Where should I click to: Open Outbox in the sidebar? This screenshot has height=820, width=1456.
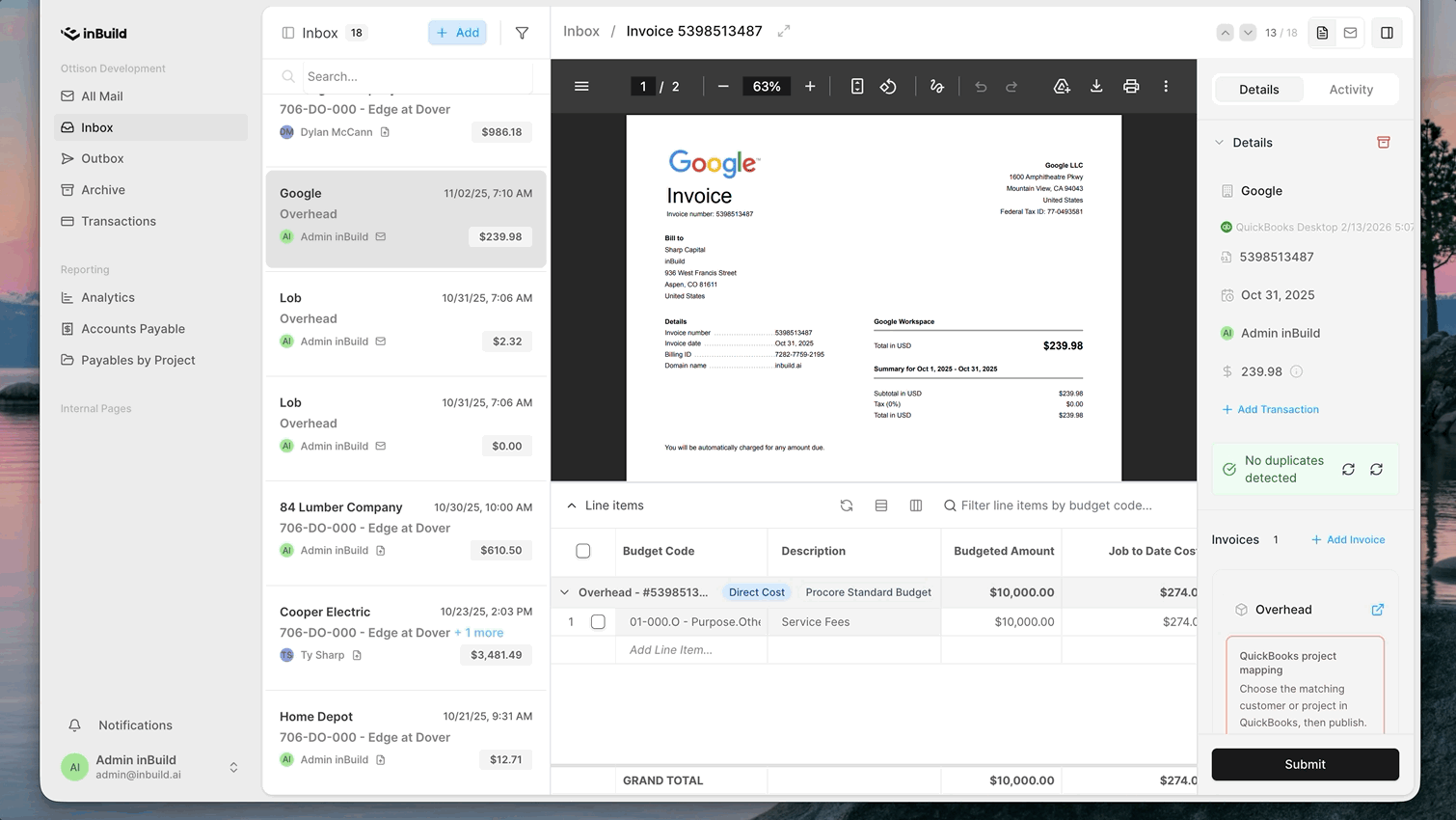151,158
